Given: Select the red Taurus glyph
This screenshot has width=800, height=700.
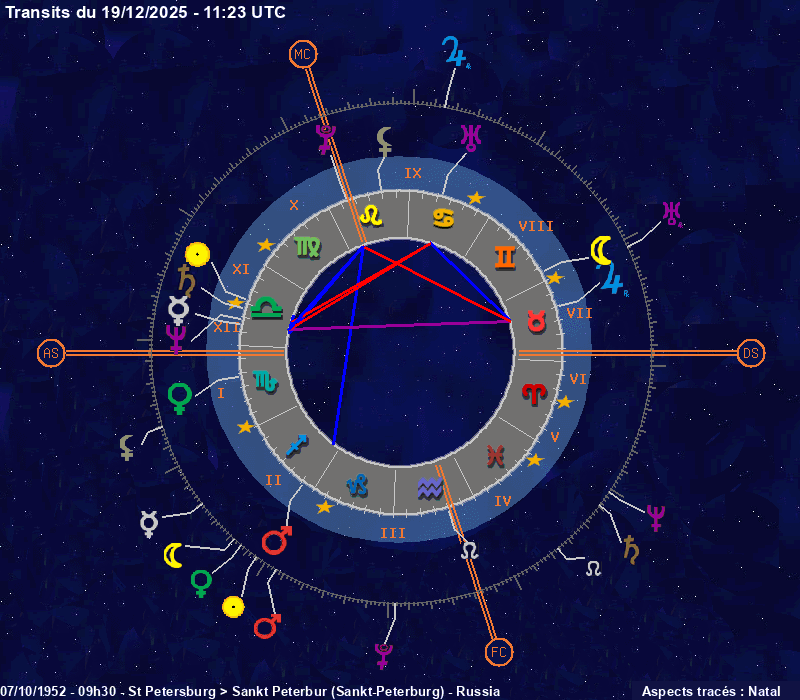Looking at the screenshot, I should coord(538,320).
